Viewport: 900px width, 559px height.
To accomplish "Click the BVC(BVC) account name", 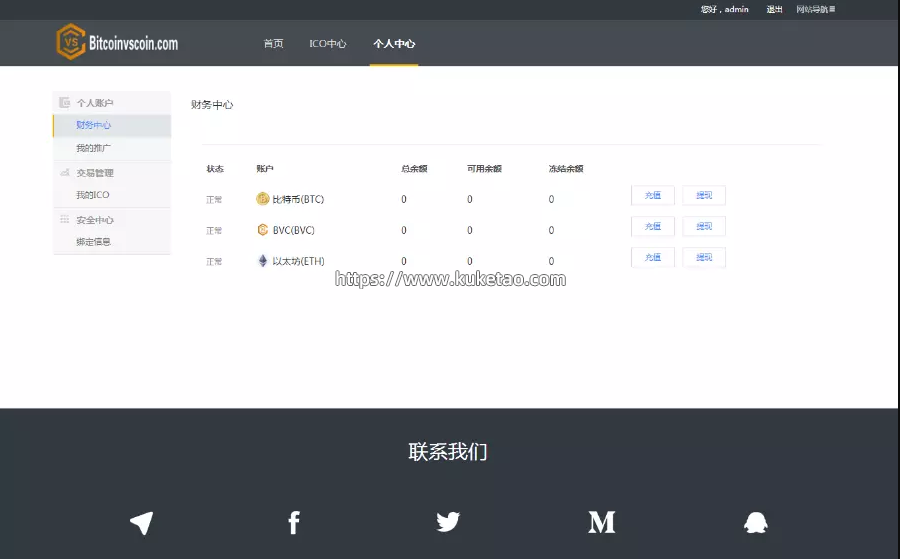I will pyautogui.click(x=293, y=230).
